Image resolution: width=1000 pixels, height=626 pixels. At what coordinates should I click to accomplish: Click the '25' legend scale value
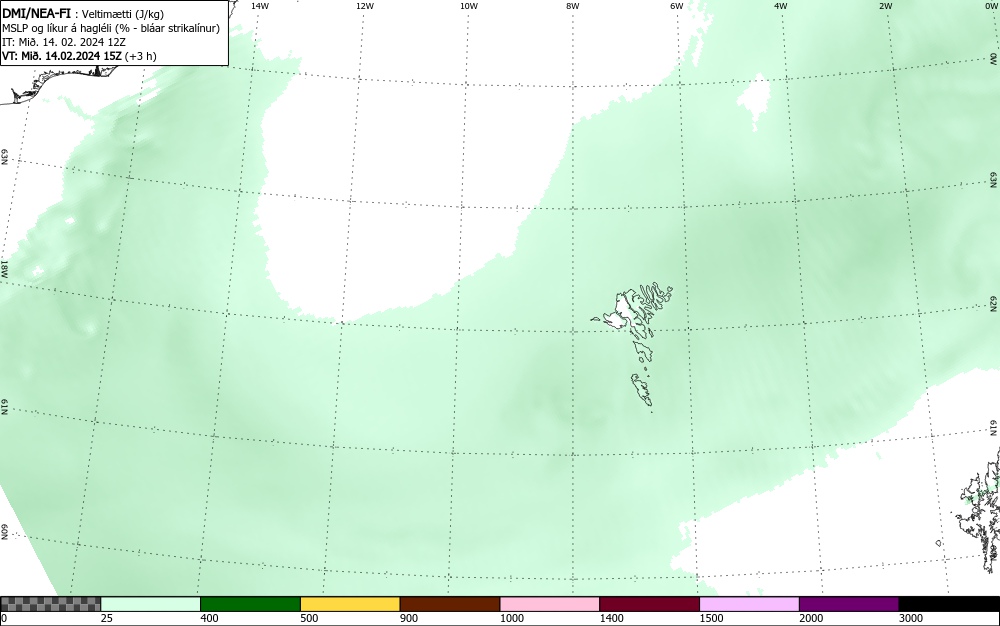pos(107,618)
